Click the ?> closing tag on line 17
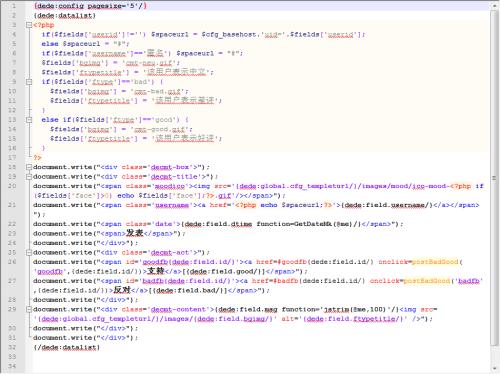This screenshot has height=374, width=500. click(x=37, y=157)
